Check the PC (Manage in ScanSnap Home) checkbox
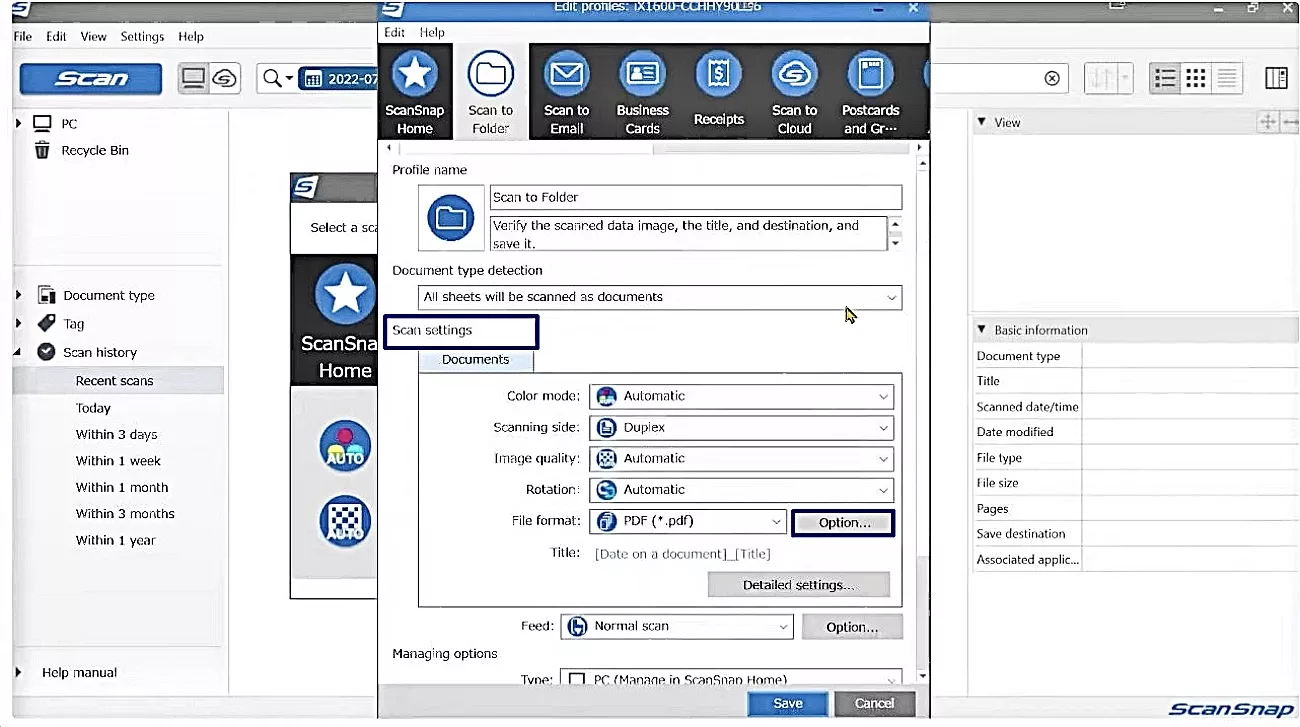 tap(577, 678)
